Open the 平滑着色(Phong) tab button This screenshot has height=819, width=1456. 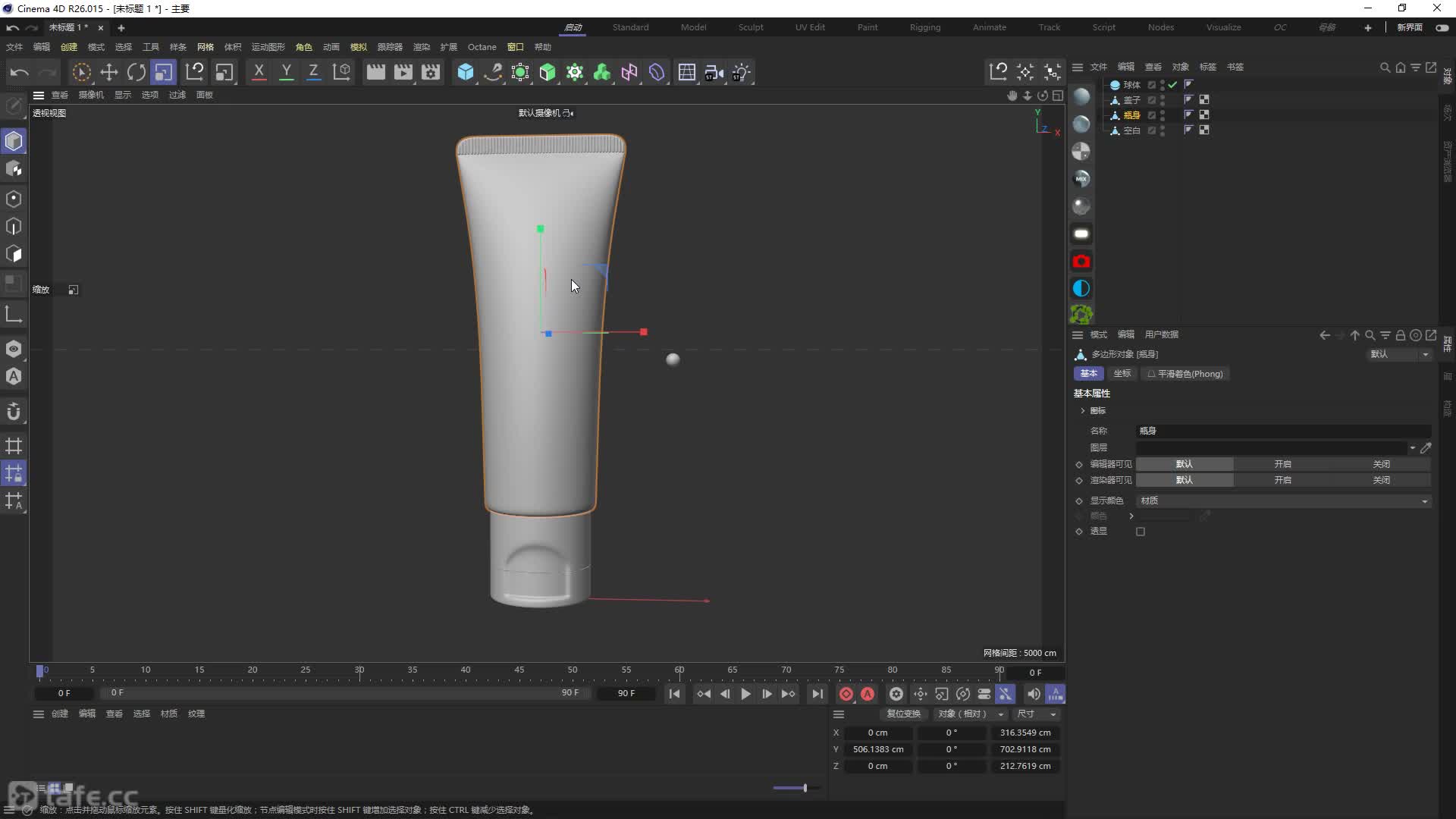coord(1185,374)
